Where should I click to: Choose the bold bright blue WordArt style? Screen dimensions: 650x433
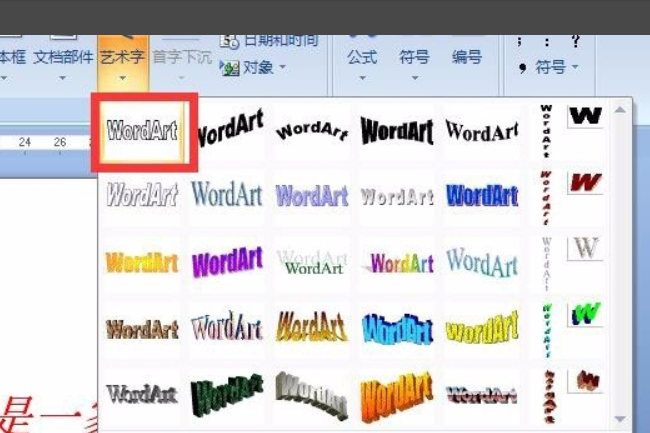[482, 196]
